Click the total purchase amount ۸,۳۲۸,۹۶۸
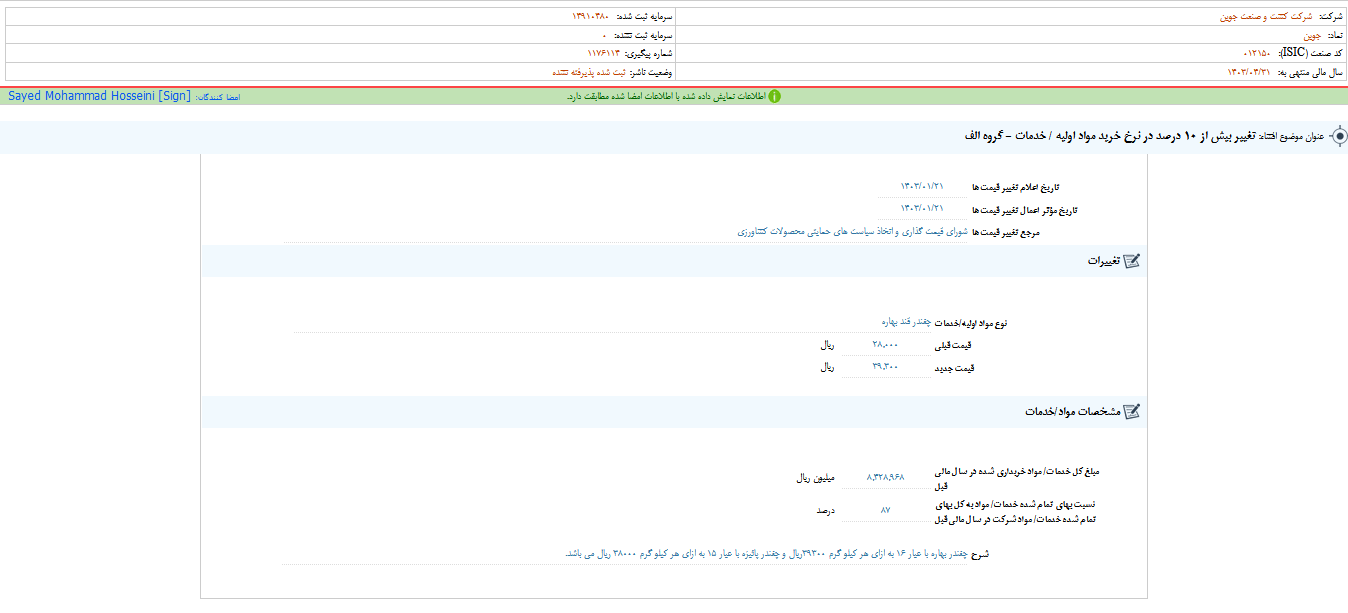This screenshot has width=1348, height=613. click(887, 478)
